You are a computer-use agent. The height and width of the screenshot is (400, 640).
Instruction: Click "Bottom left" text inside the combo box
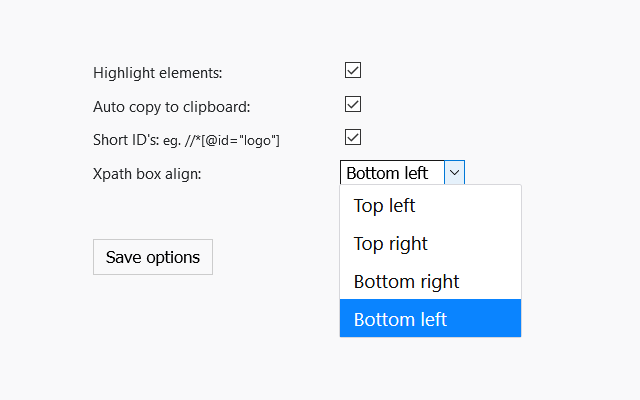tap(387, 173)
